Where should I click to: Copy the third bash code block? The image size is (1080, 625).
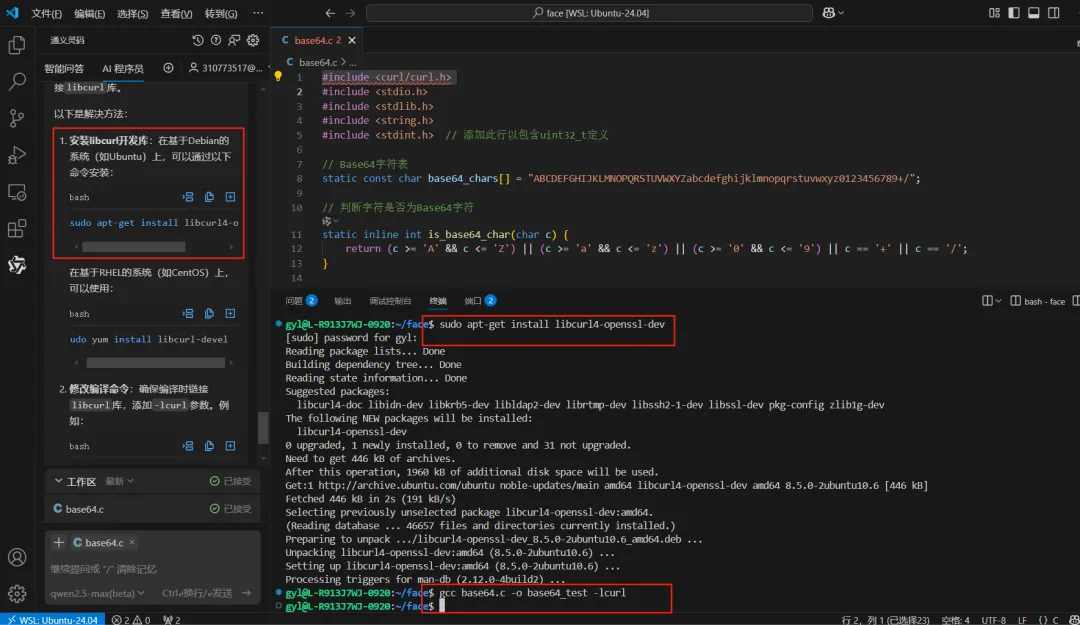coord(209,446)
